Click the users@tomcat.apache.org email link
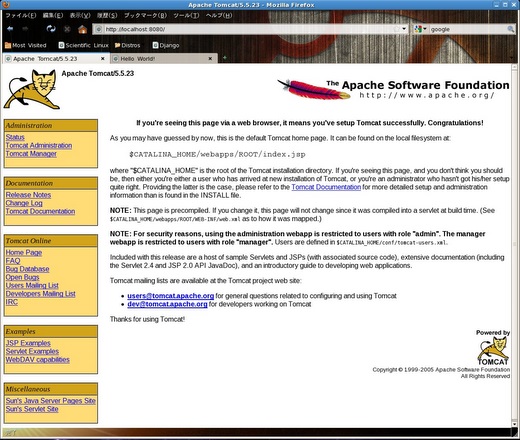520x440 pixels. coord(170,296)
